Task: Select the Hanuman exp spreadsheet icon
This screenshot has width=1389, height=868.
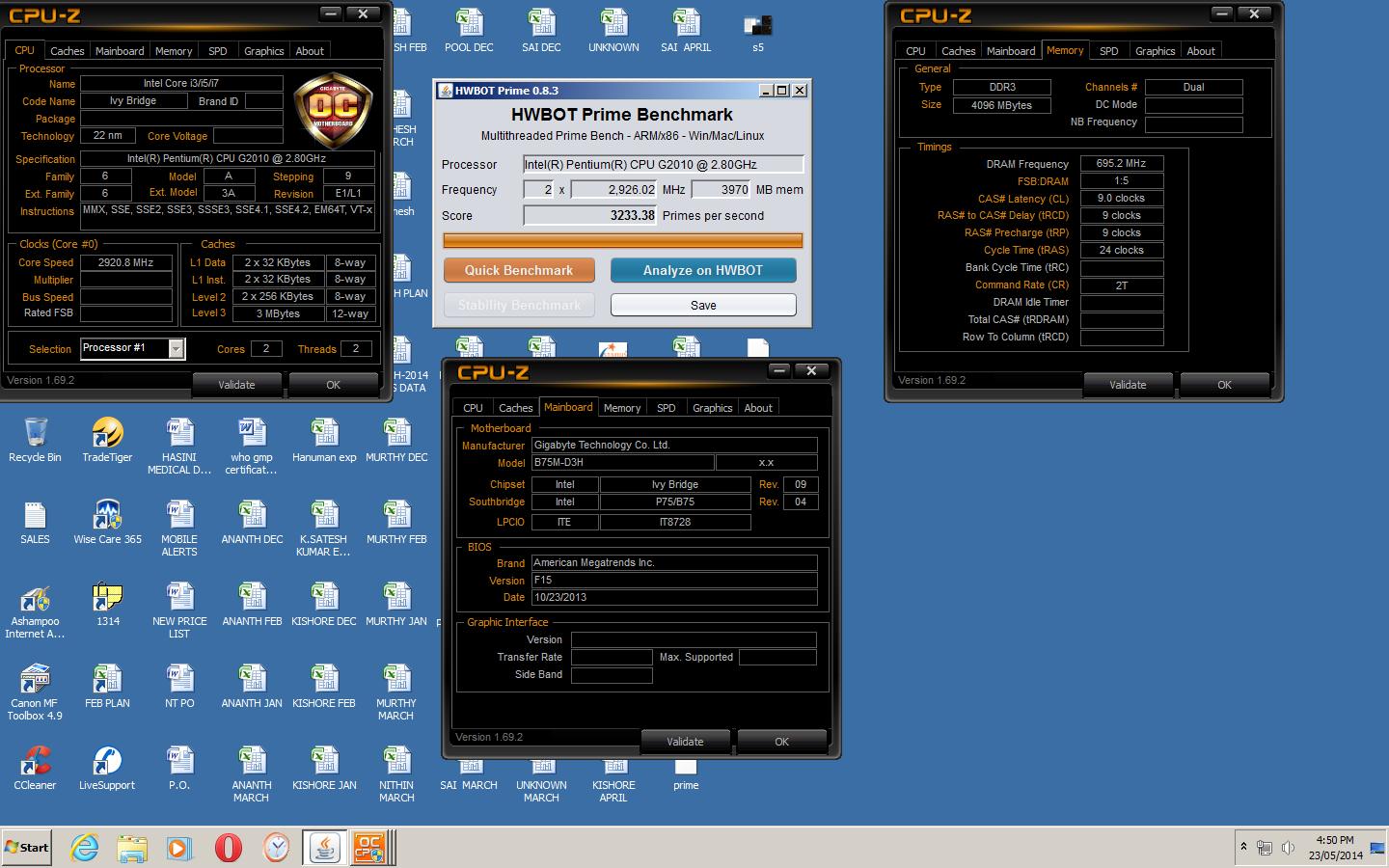Action: tap(324, 440)
